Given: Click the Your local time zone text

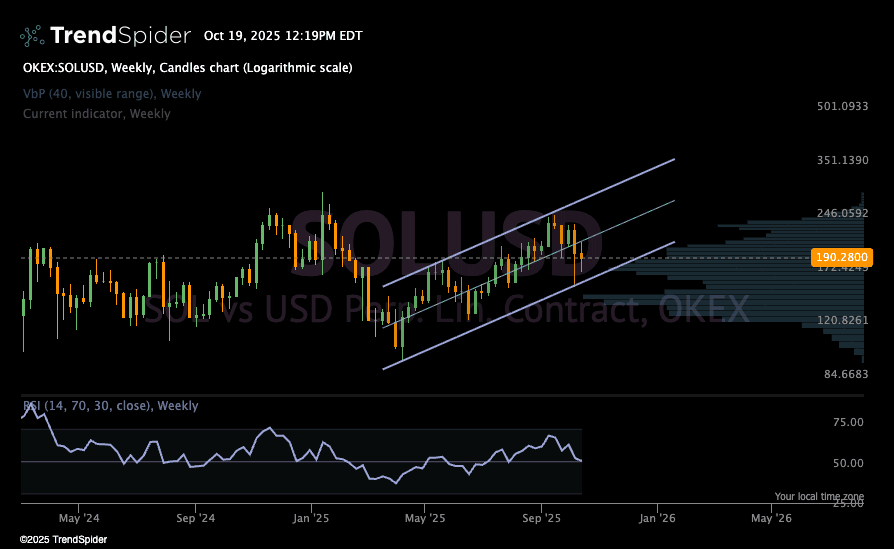Looking at the screenshot, I should 819,496.
